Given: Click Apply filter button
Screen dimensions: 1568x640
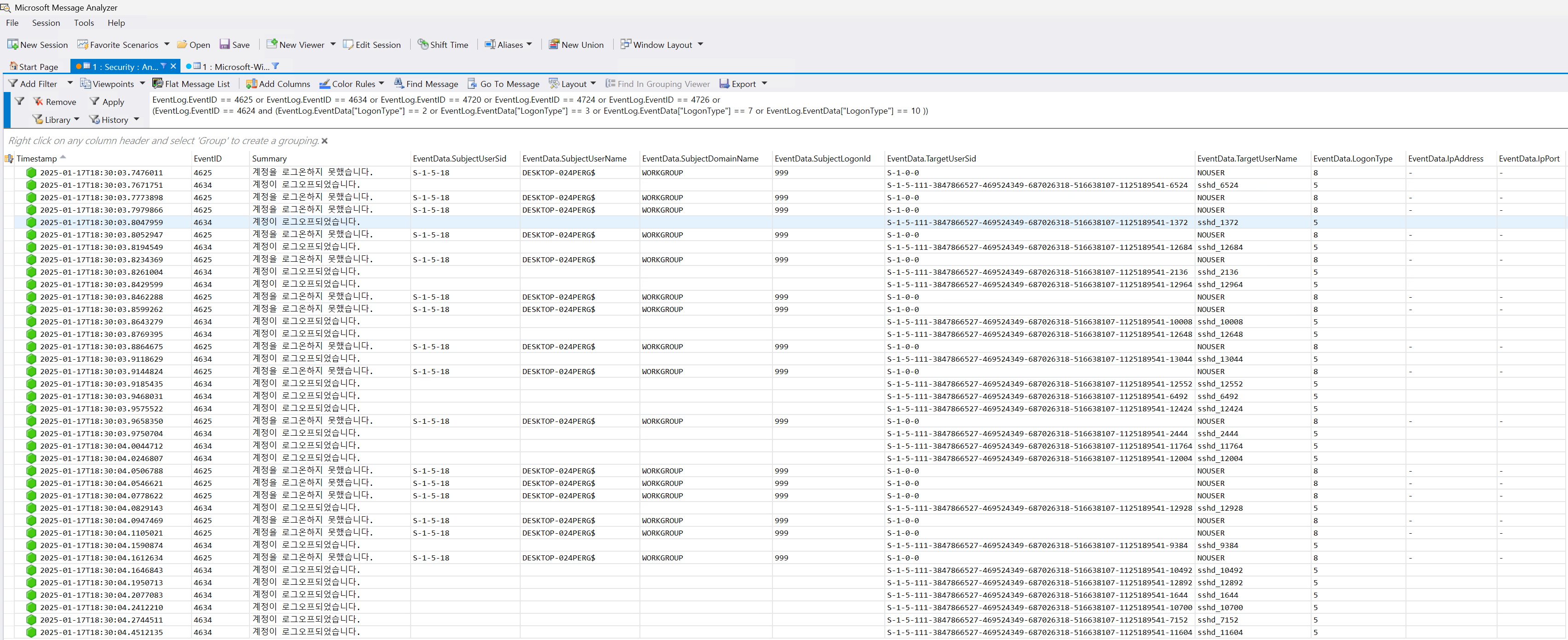Looking at the screenshot, I should pyautogui.click(x=106, y=102).
